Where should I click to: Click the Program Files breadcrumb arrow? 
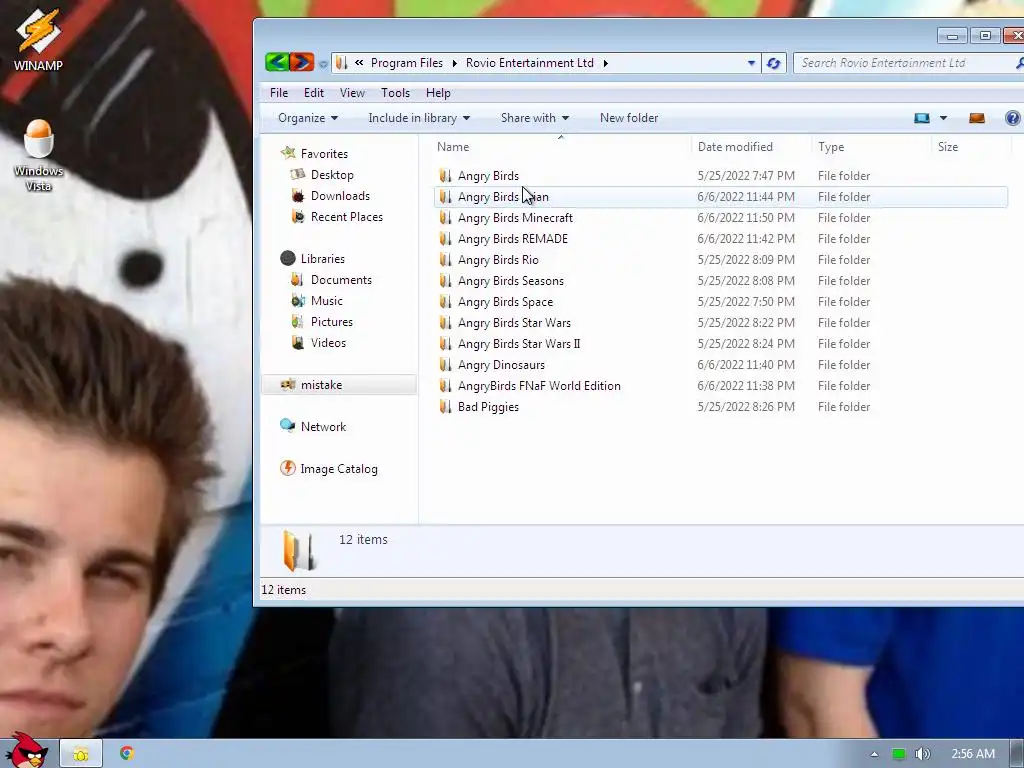pyautogui.click(x=455, y=63)
